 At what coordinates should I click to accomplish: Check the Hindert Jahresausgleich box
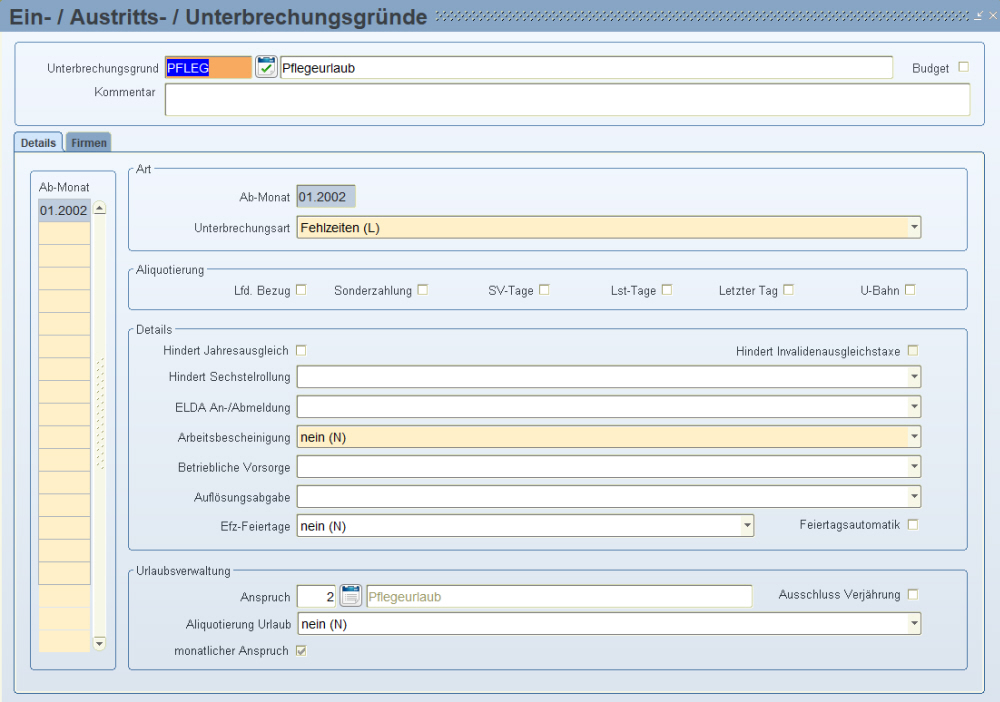tap(301, 350)
